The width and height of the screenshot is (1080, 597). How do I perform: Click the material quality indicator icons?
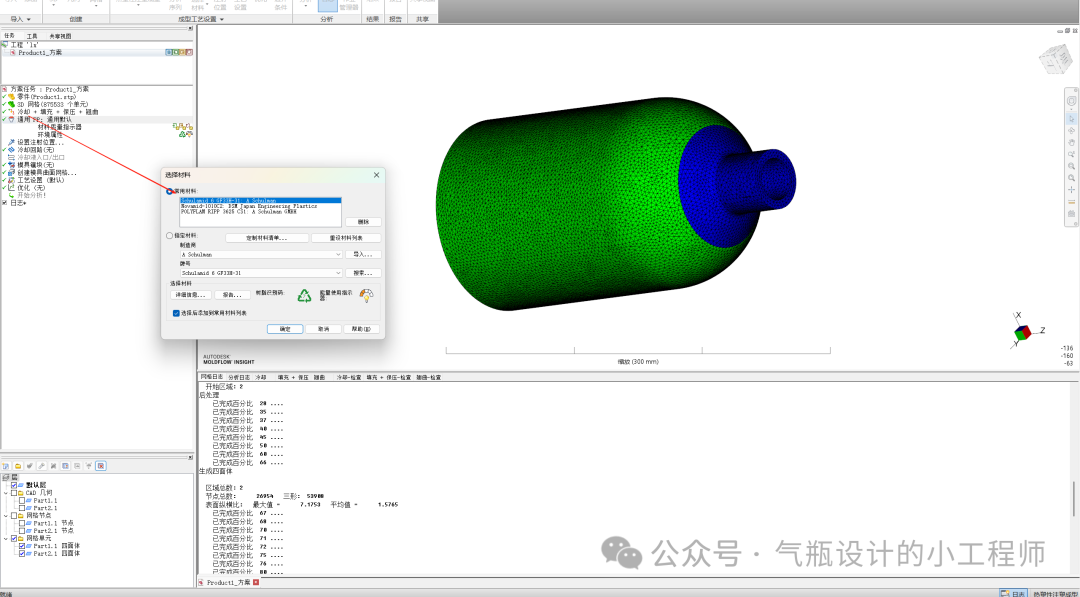click(182, 127)
